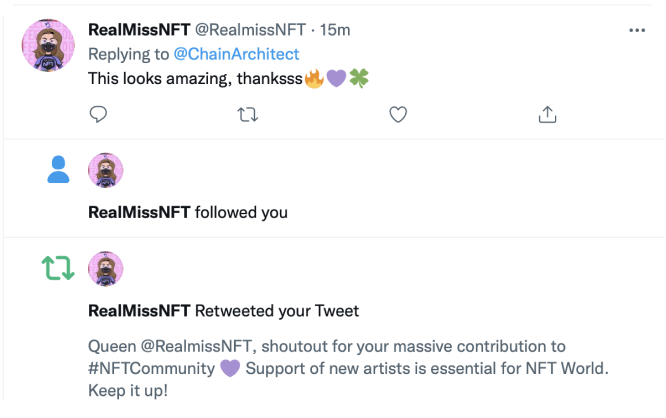
Task: Click the share icon below the tweet
Action: tap(547, 115)
